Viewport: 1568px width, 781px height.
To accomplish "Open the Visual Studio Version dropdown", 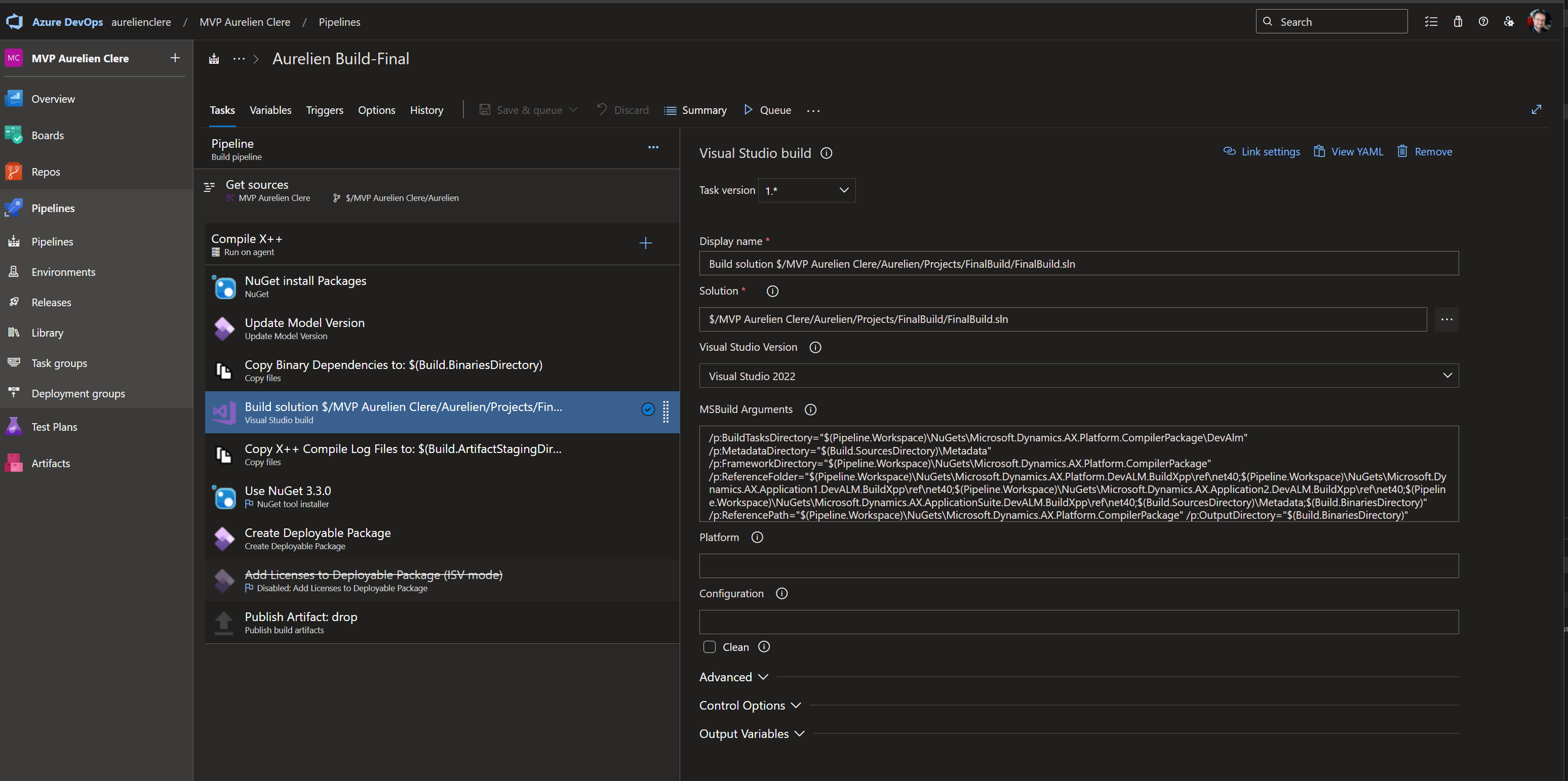I will click(x=1079, y=376).
